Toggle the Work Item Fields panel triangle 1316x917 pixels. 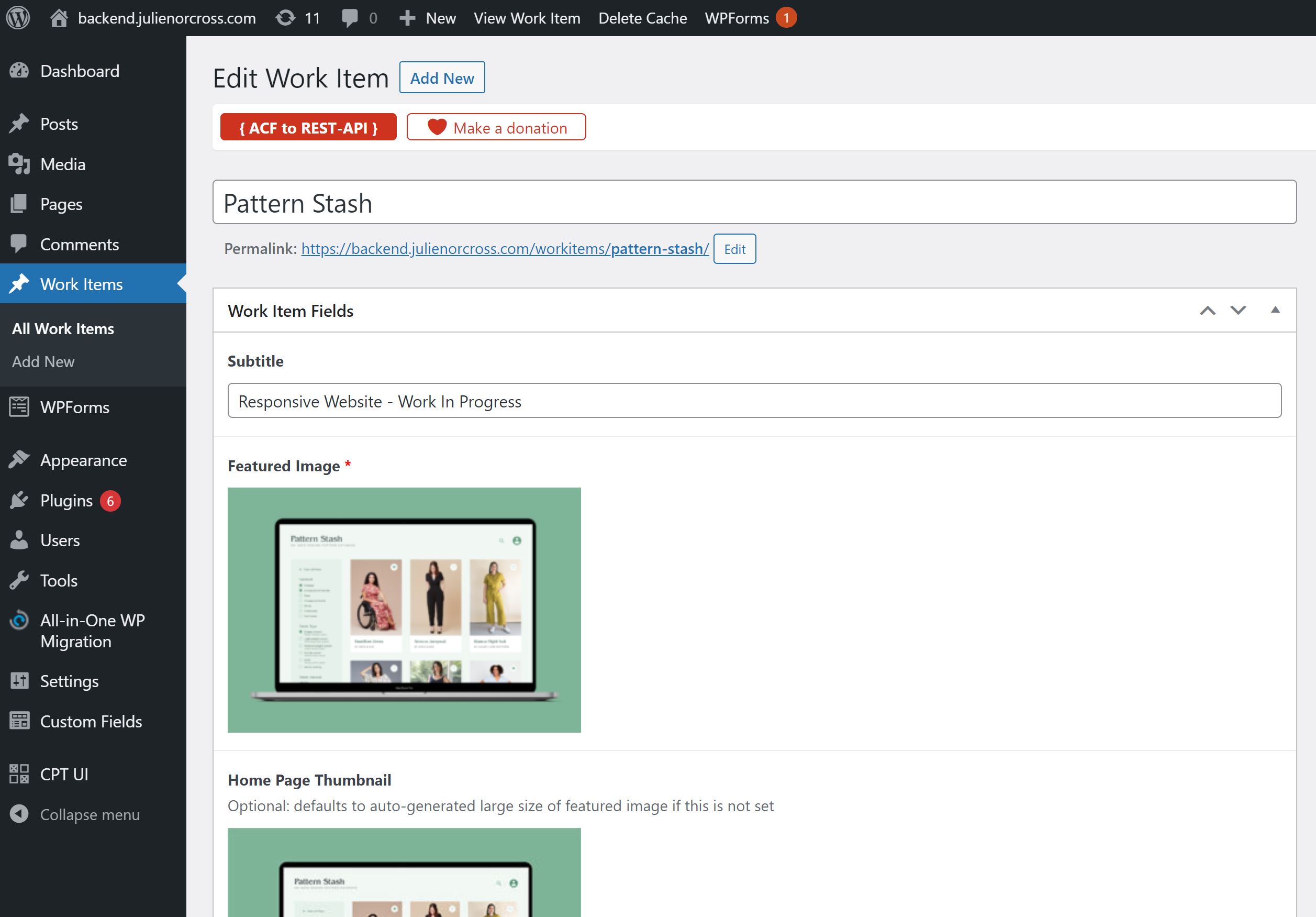(x=1275, y=310)
